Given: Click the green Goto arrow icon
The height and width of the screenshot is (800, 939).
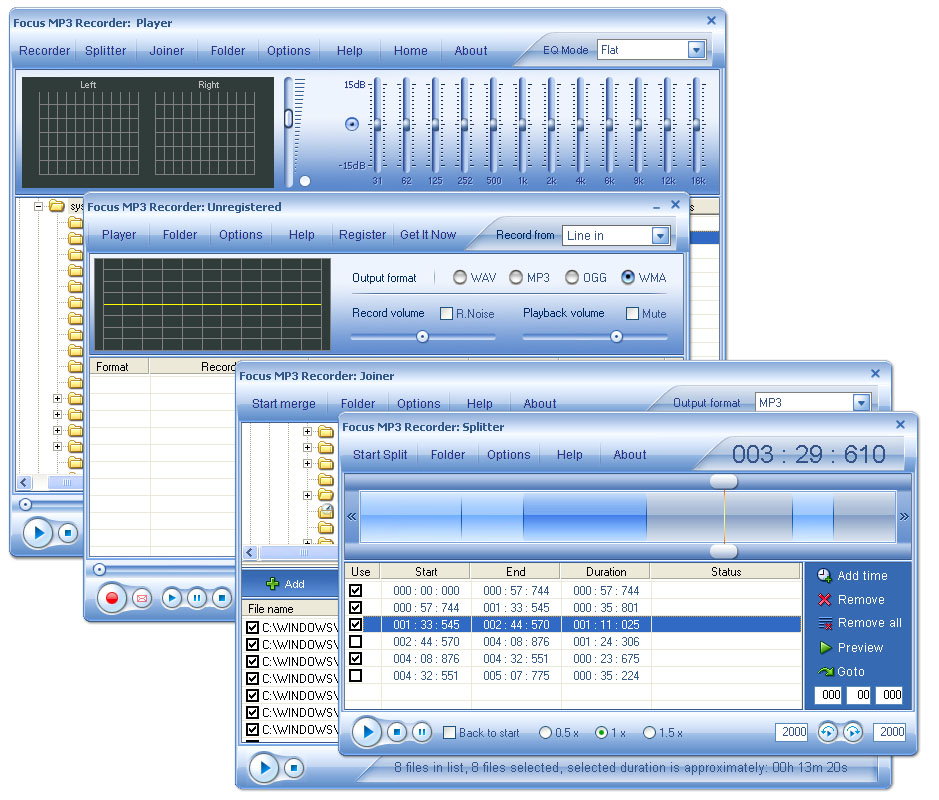Looking at the screenshot, I should coord(826,671).
